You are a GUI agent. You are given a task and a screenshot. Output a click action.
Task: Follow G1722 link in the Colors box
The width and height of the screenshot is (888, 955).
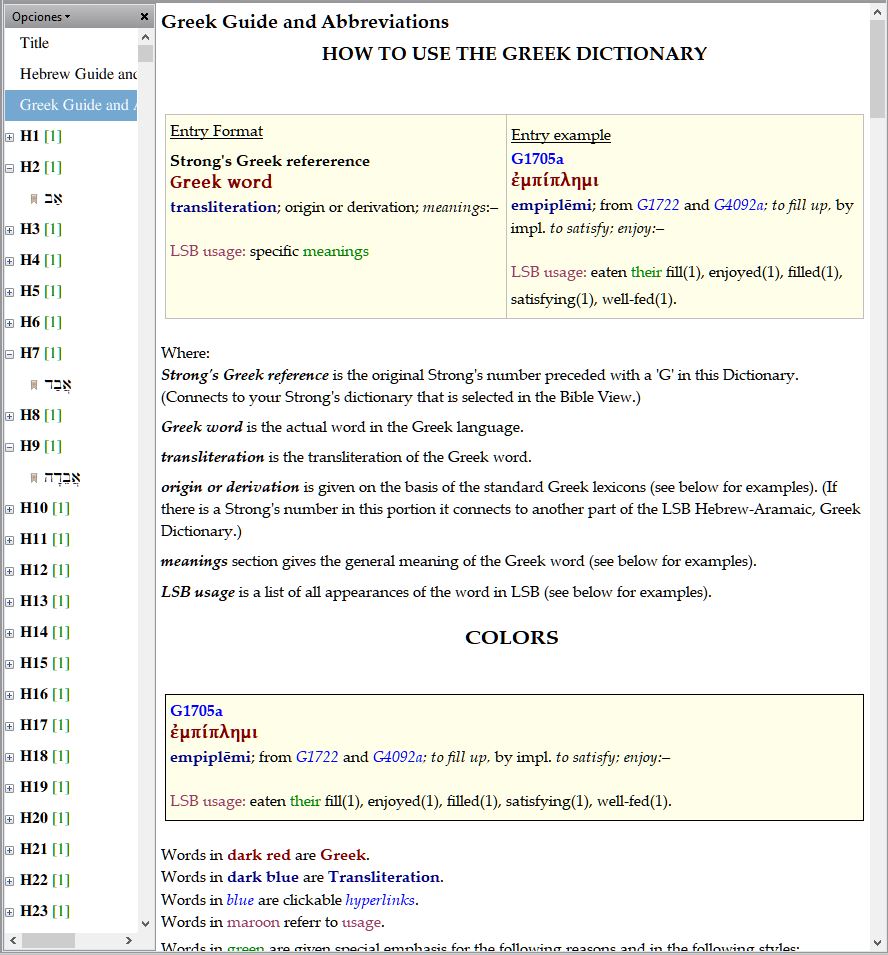click(x=317, y=757)
